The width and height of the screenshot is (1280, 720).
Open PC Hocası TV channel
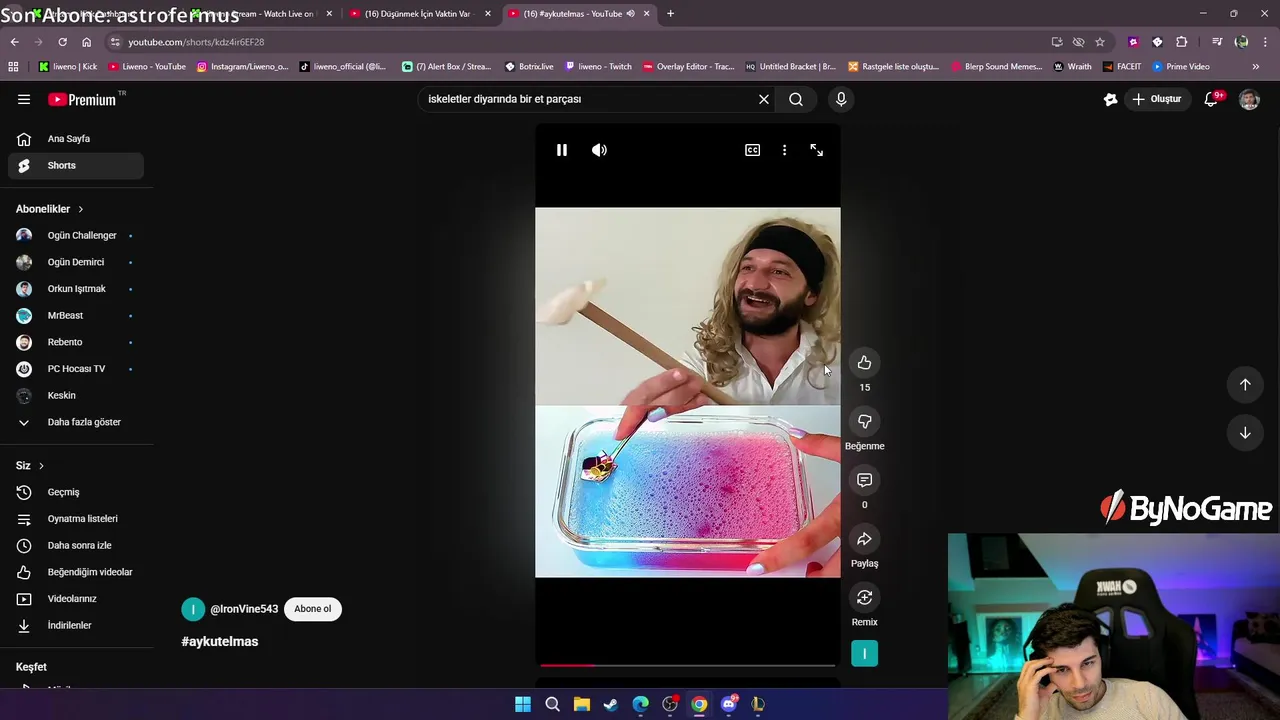tap(76, 369)
